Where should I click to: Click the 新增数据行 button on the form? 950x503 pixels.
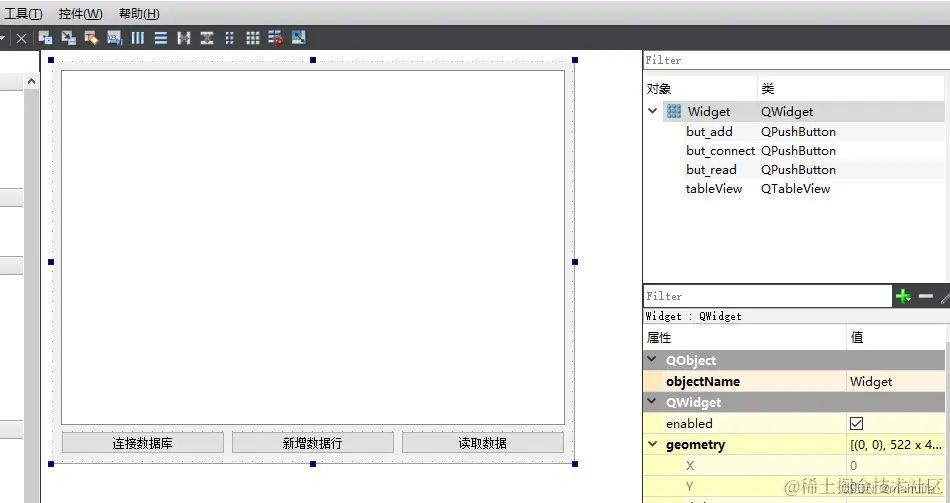313,443
